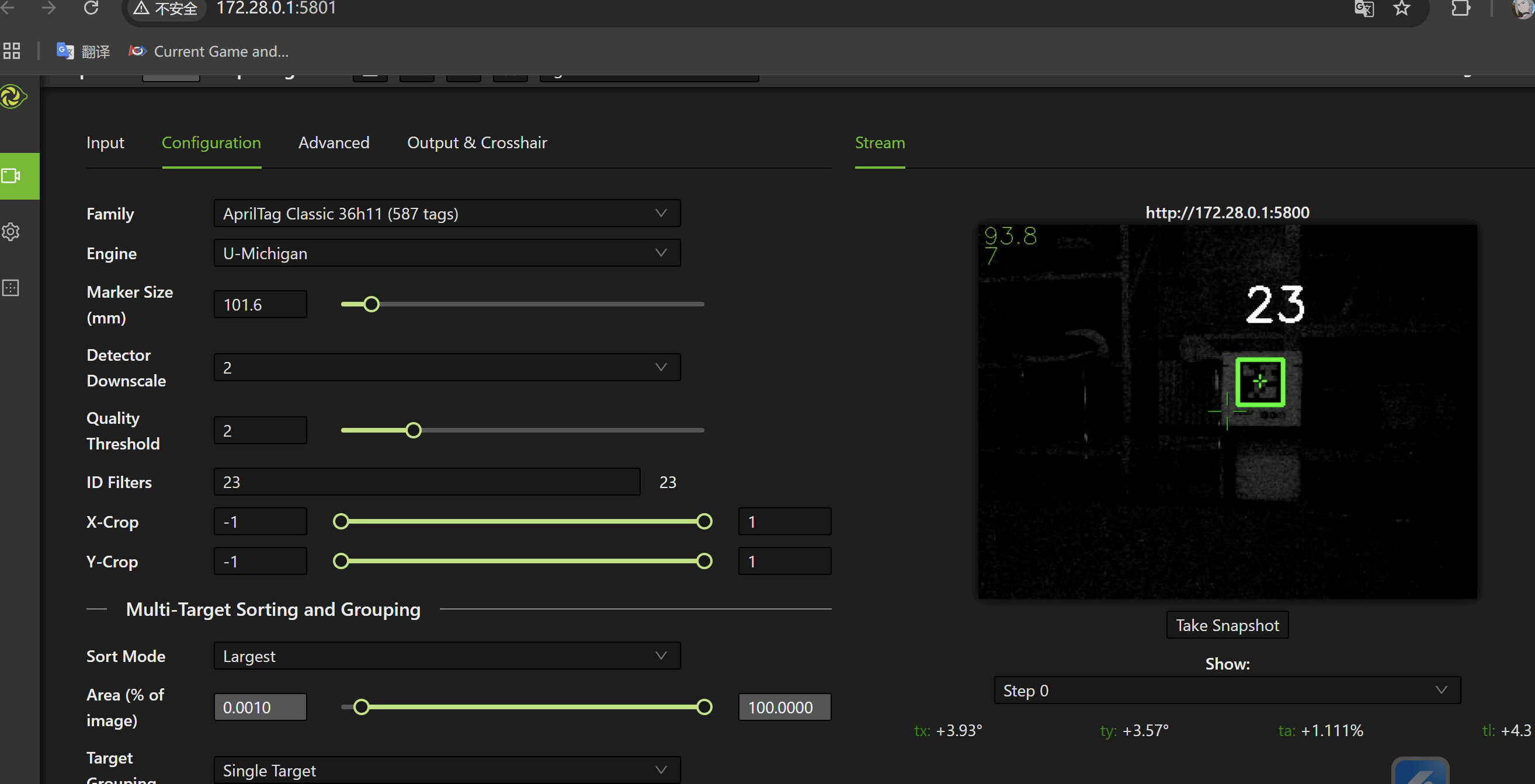Viewport: 1535px width, 784px height.
Task: Click the grid panel sidebar icon
Action: point(11,288)
